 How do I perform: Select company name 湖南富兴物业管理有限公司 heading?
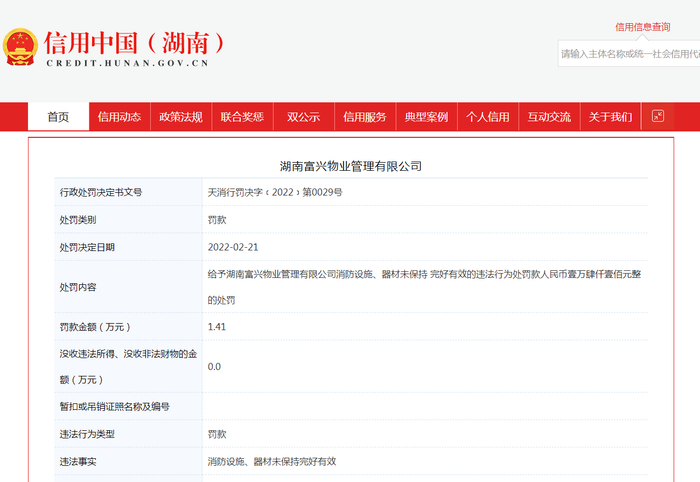pos(351,166)
